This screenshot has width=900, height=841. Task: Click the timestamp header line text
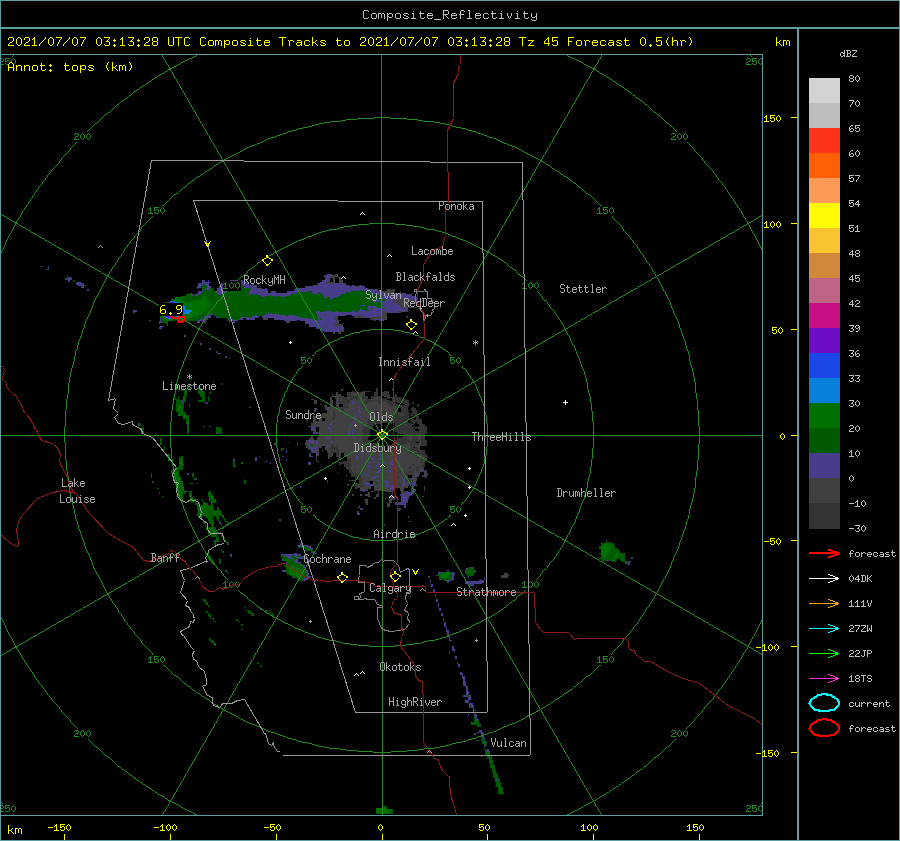pos(350,42)
